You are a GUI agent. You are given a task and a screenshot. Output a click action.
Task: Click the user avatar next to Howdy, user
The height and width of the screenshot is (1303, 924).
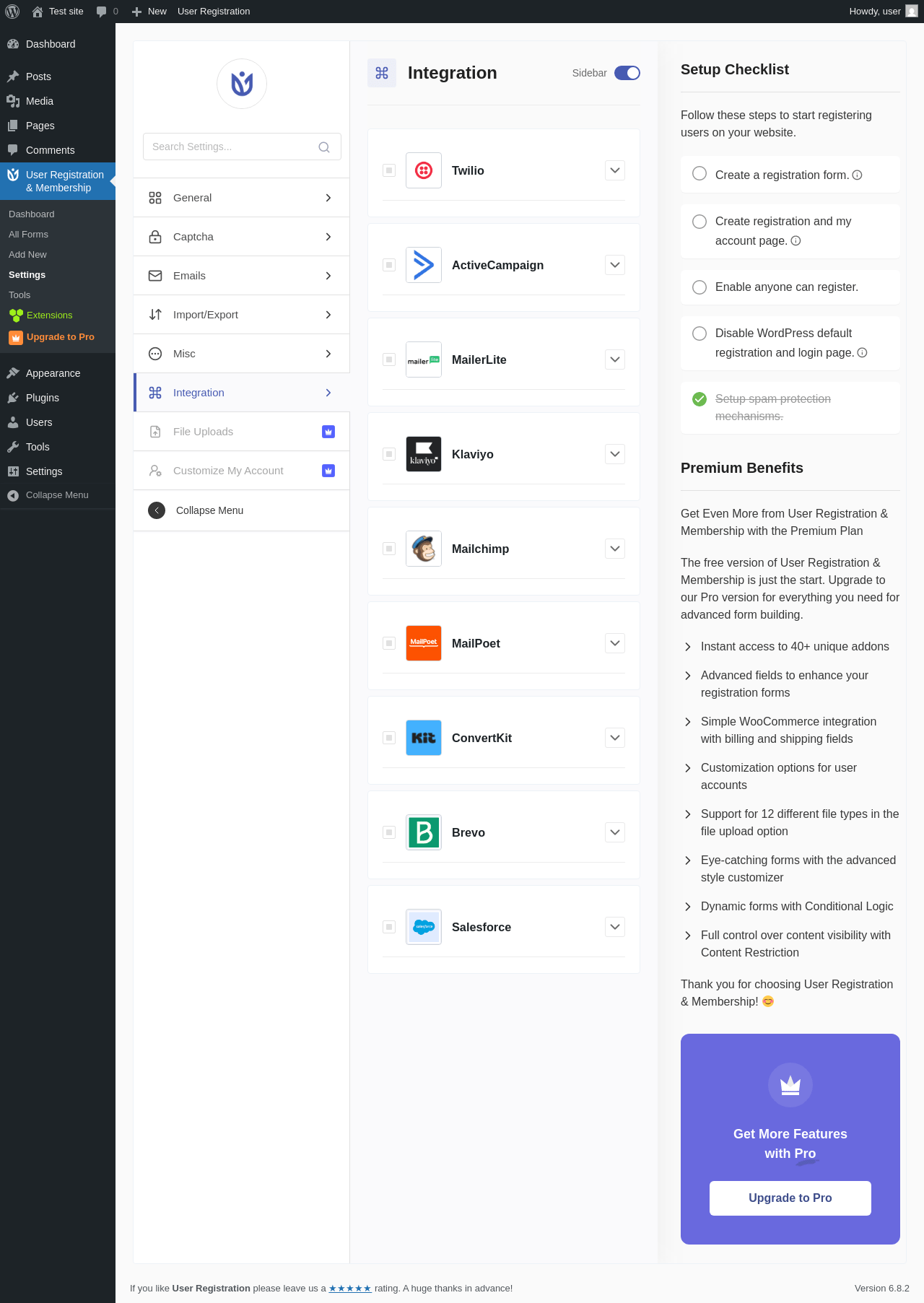912,12
